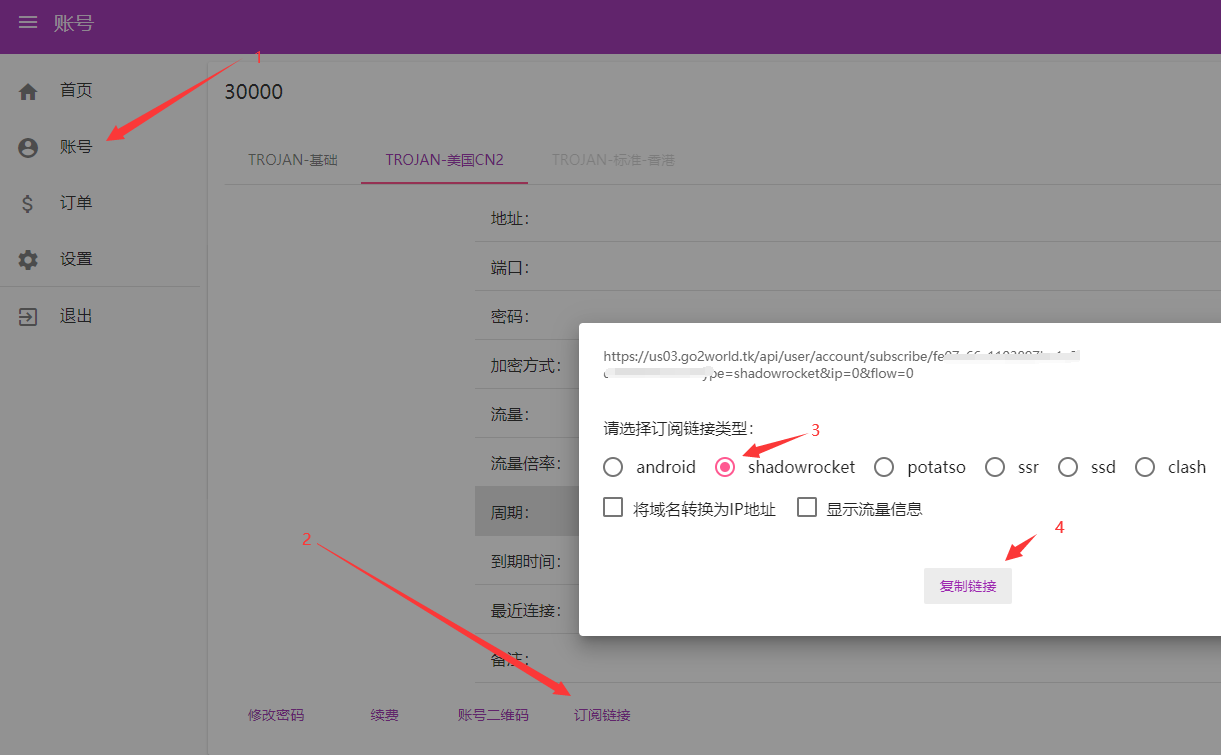This screenshot has width=1221, height=755.
Task: Select the ssr subscription type
Action: click(x=995, y=467)
